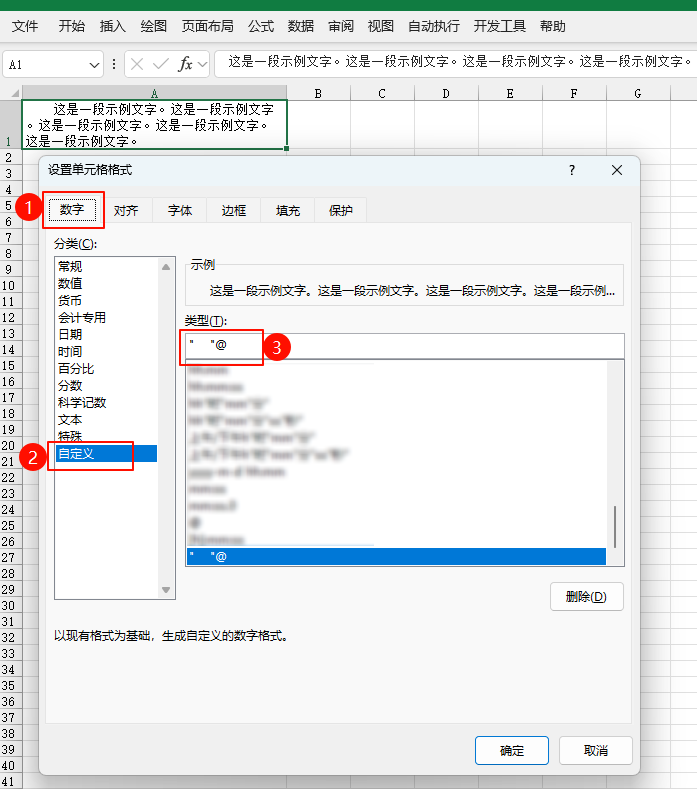The height and width of the screenshot is (789, 697).
Task: Click the 取消 button
Action: [x=595, y=750]
